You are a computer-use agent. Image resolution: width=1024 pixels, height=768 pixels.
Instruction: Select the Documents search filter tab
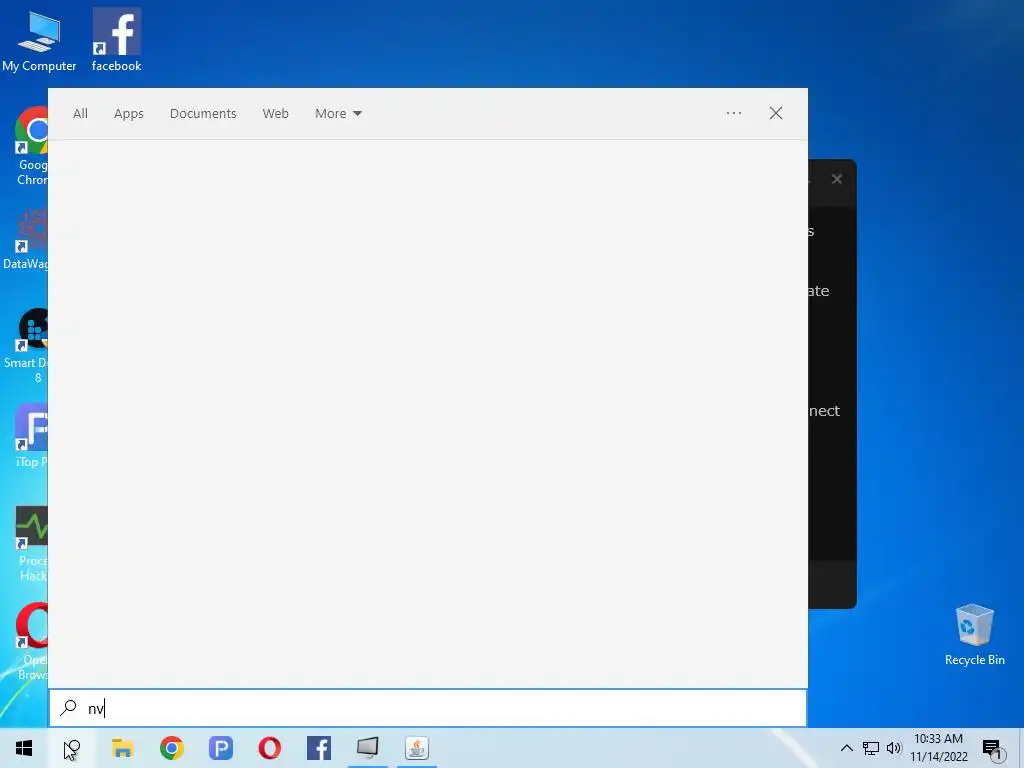click(203, 114)
